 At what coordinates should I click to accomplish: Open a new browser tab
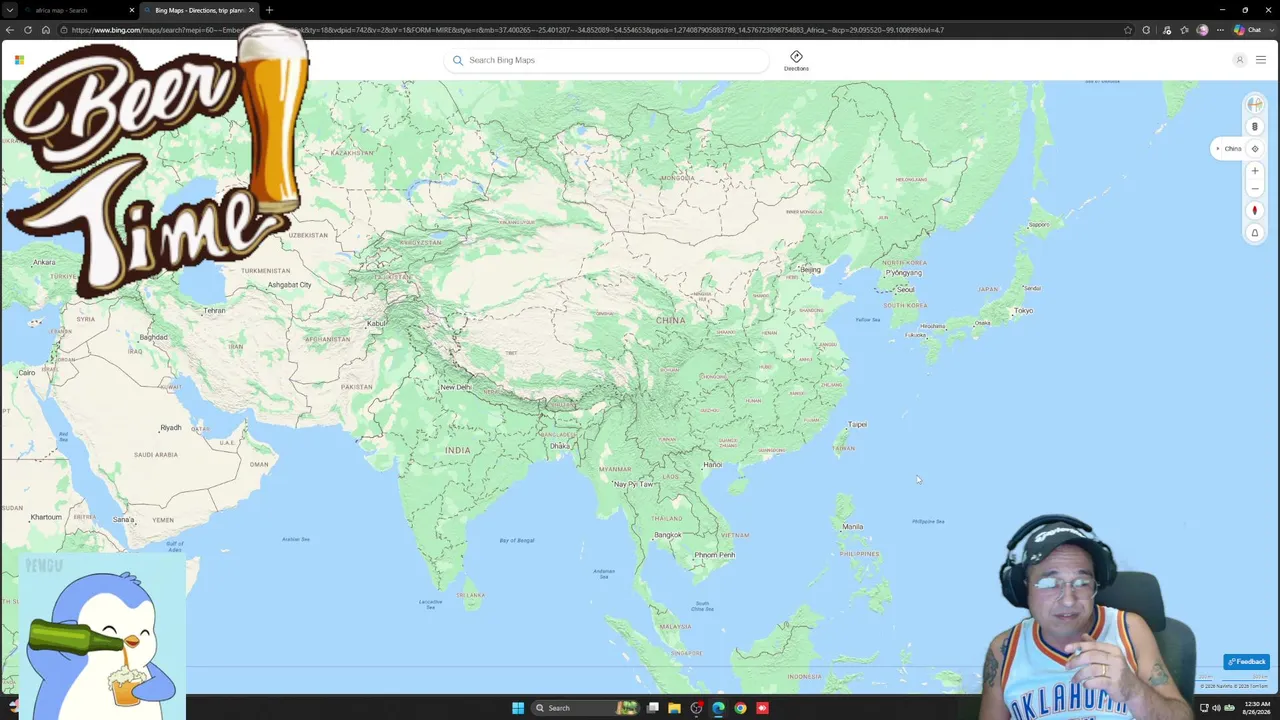(269, 10)
